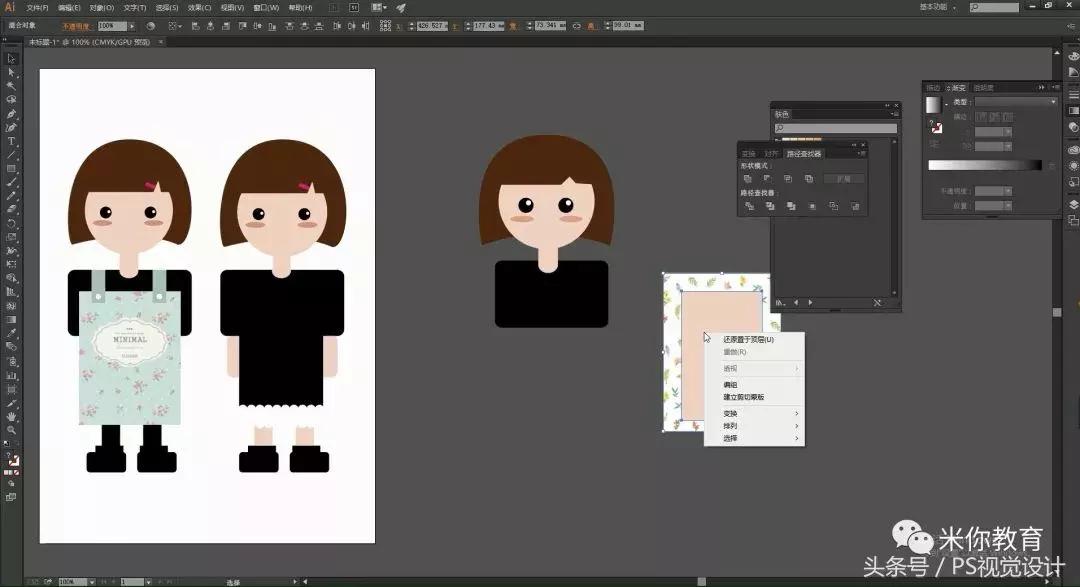Click the first shape mode icon in Pathfinder
This screenshot has width=1080, height=587.
(x=747, y=179)
